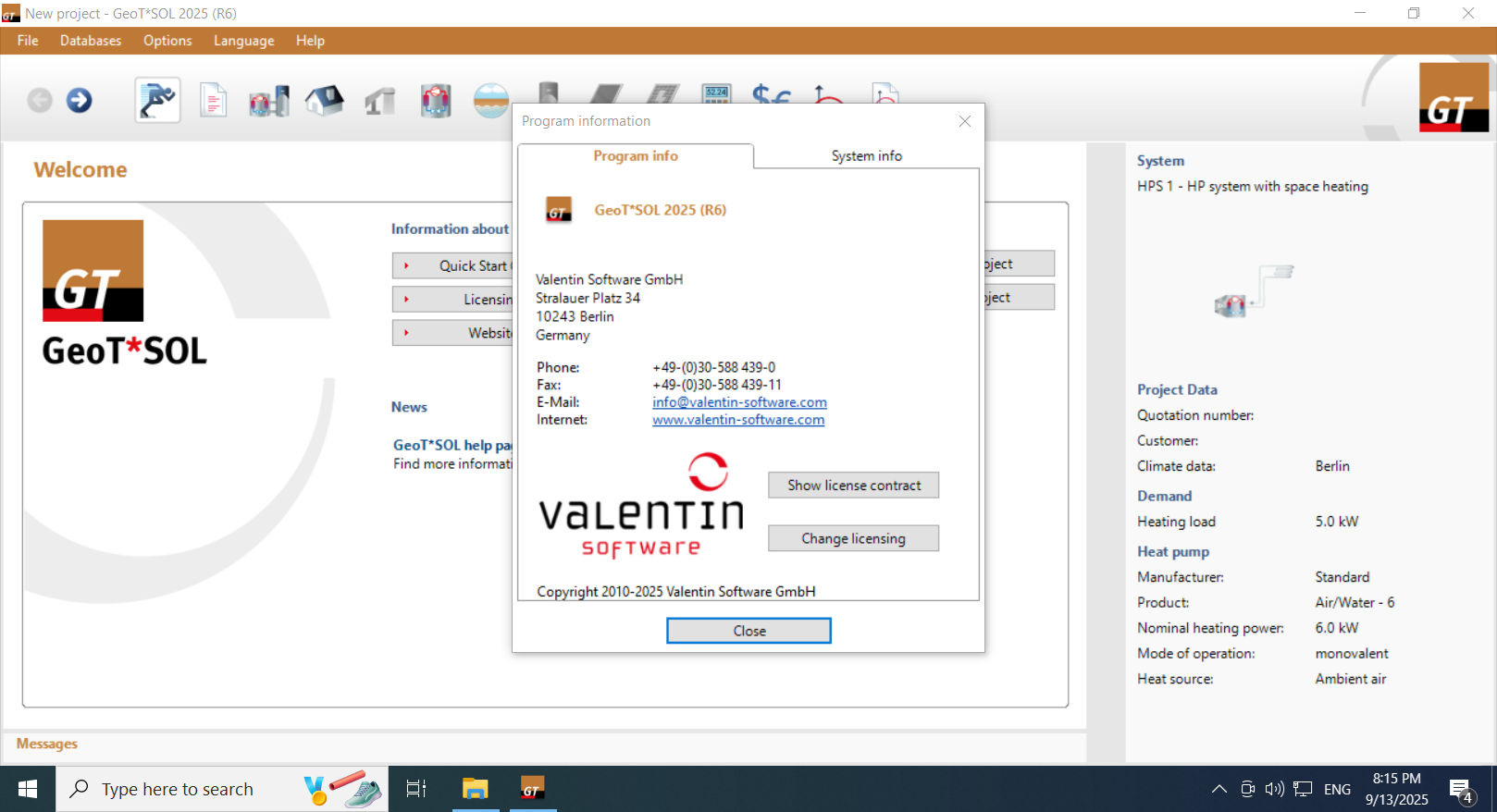
Task: Open the project data document icon
Action: click(x=214, y=101)
